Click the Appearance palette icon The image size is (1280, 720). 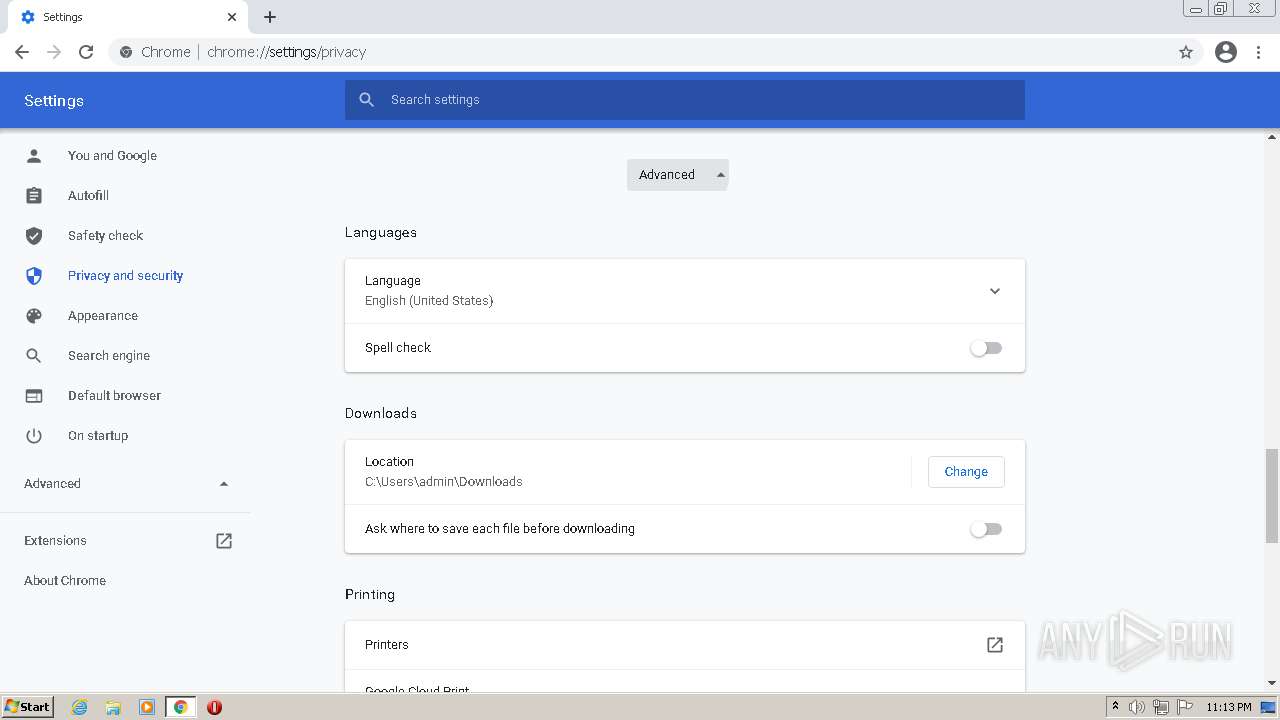tap(34, 316)
